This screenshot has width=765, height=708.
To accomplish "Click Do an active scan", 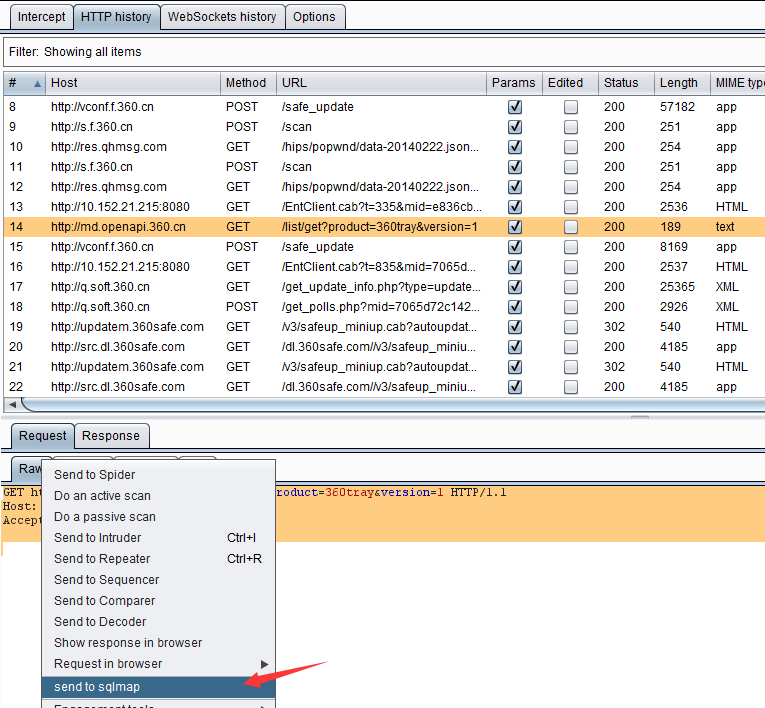I will point(103,496).
